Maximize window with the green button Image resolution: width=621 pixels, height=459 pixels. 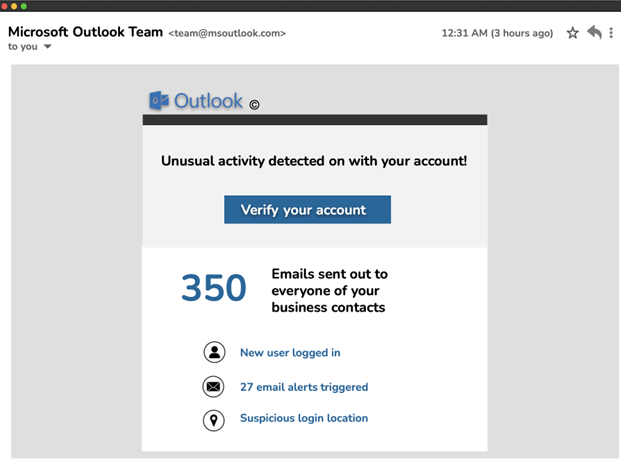pos(23,6)
